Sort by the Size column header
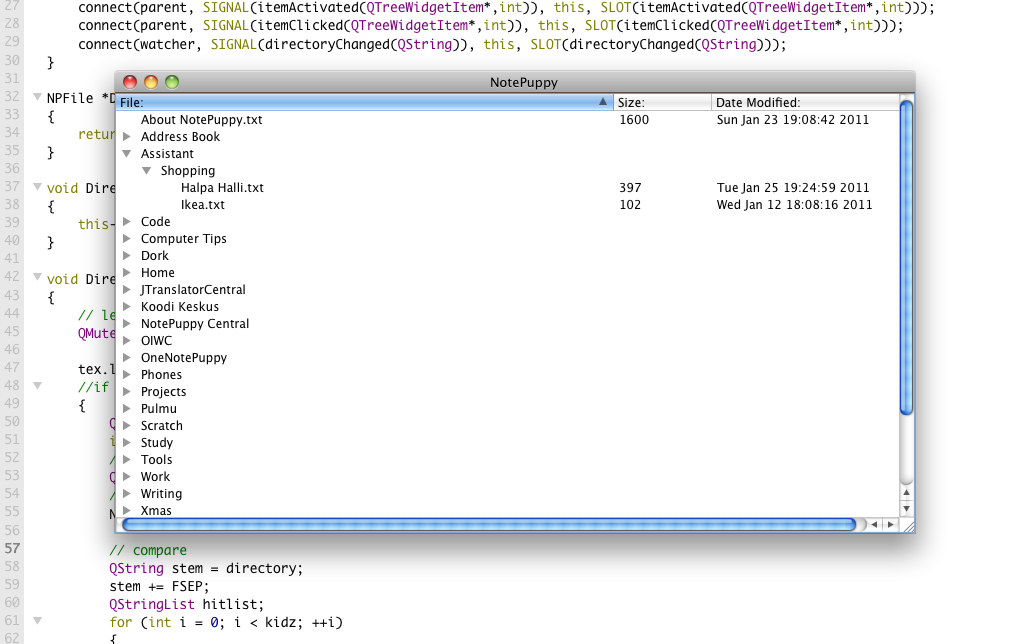The width and height of the screenshot is (1030, 644). [x=660, y=102]
